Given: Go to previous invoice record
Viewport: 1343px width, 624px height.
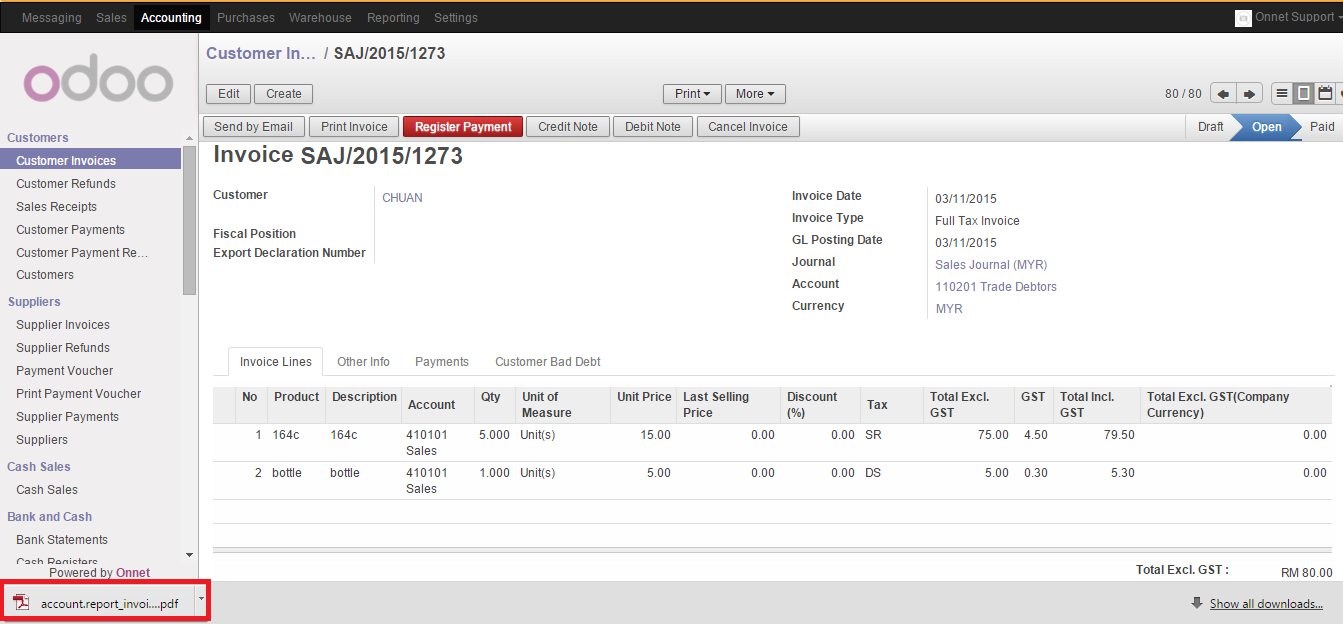Looking at the screenshot, I should point(1222,93).
